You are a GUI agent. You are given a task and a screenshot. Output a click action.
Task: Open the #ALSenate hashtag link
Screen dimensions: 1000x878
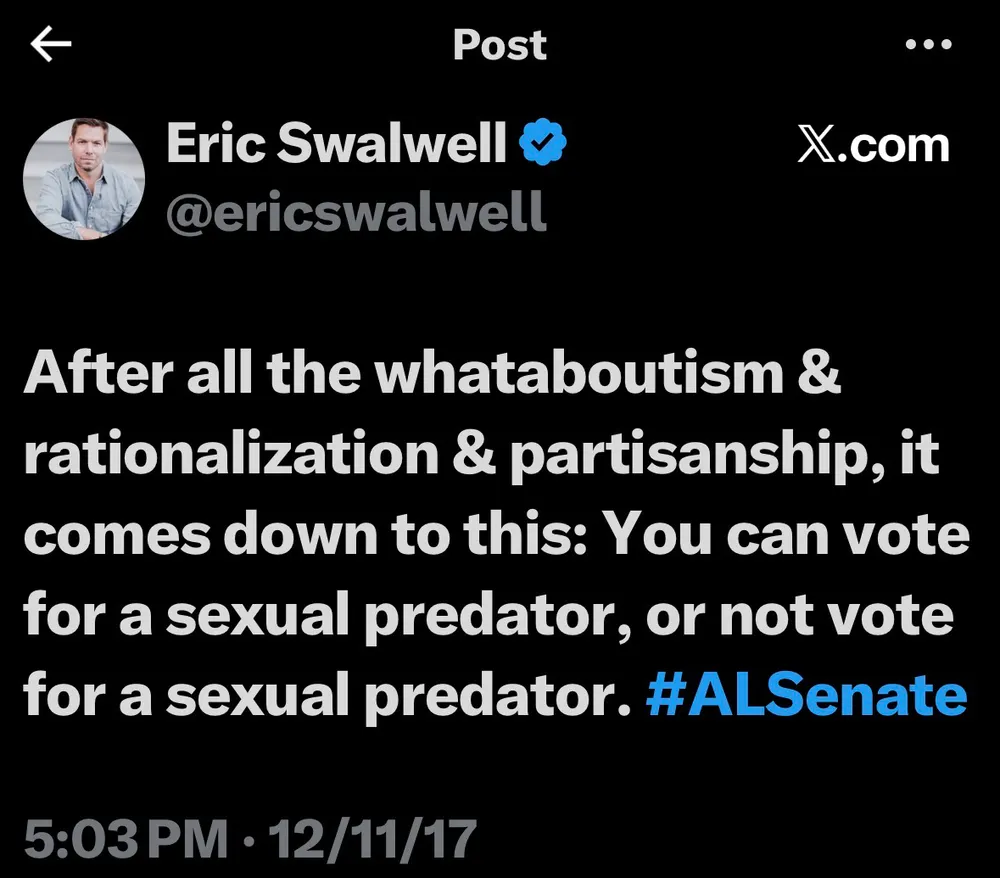pyautogui.click(x=806, y=693)
